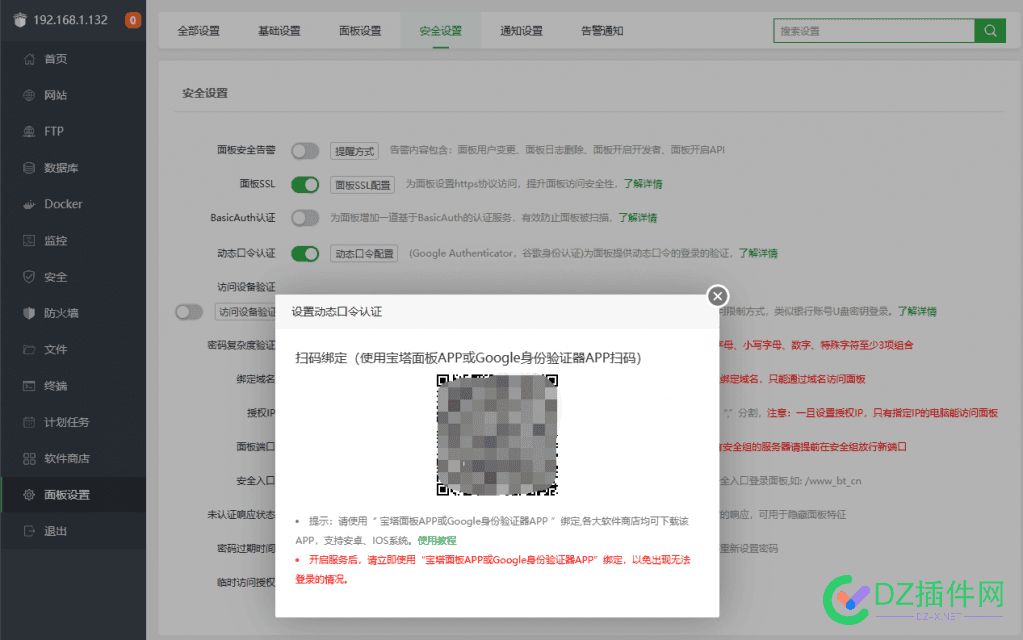Click the folder icon beside 文件
This screenshot has width=1023, height=640.
(x=29, y=350)
